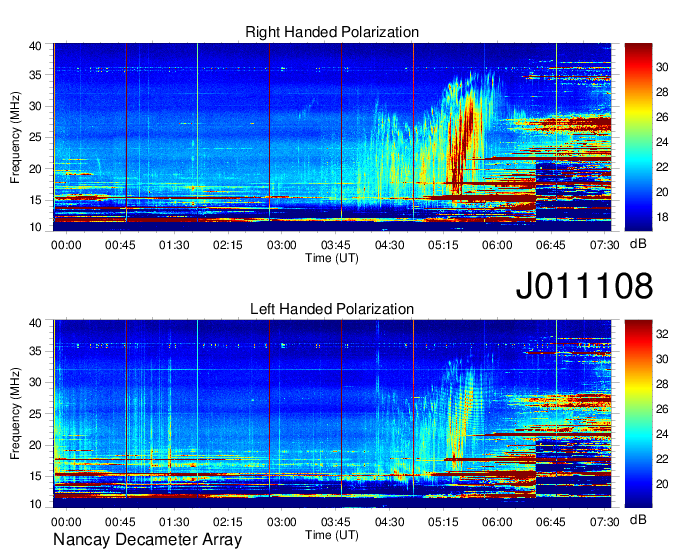
Task: Click the 10 MHz tick on bottom plot
Action: 35,504
